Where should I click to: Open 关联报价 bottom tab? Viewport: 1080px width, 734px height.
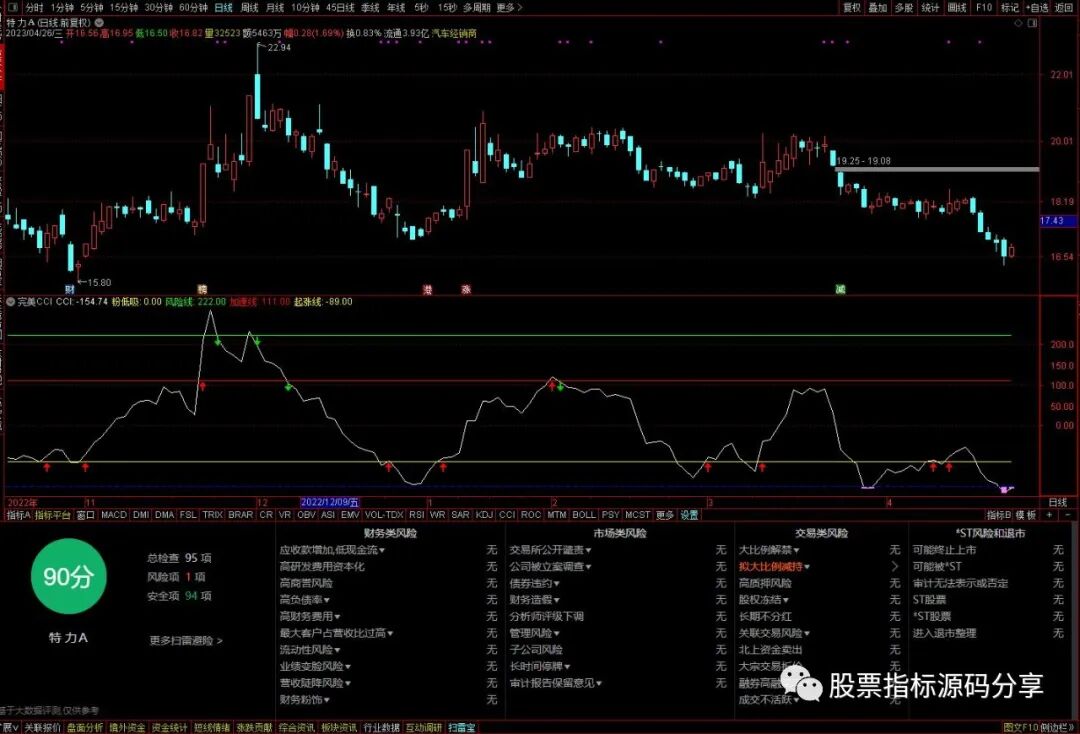pos(42,727)
